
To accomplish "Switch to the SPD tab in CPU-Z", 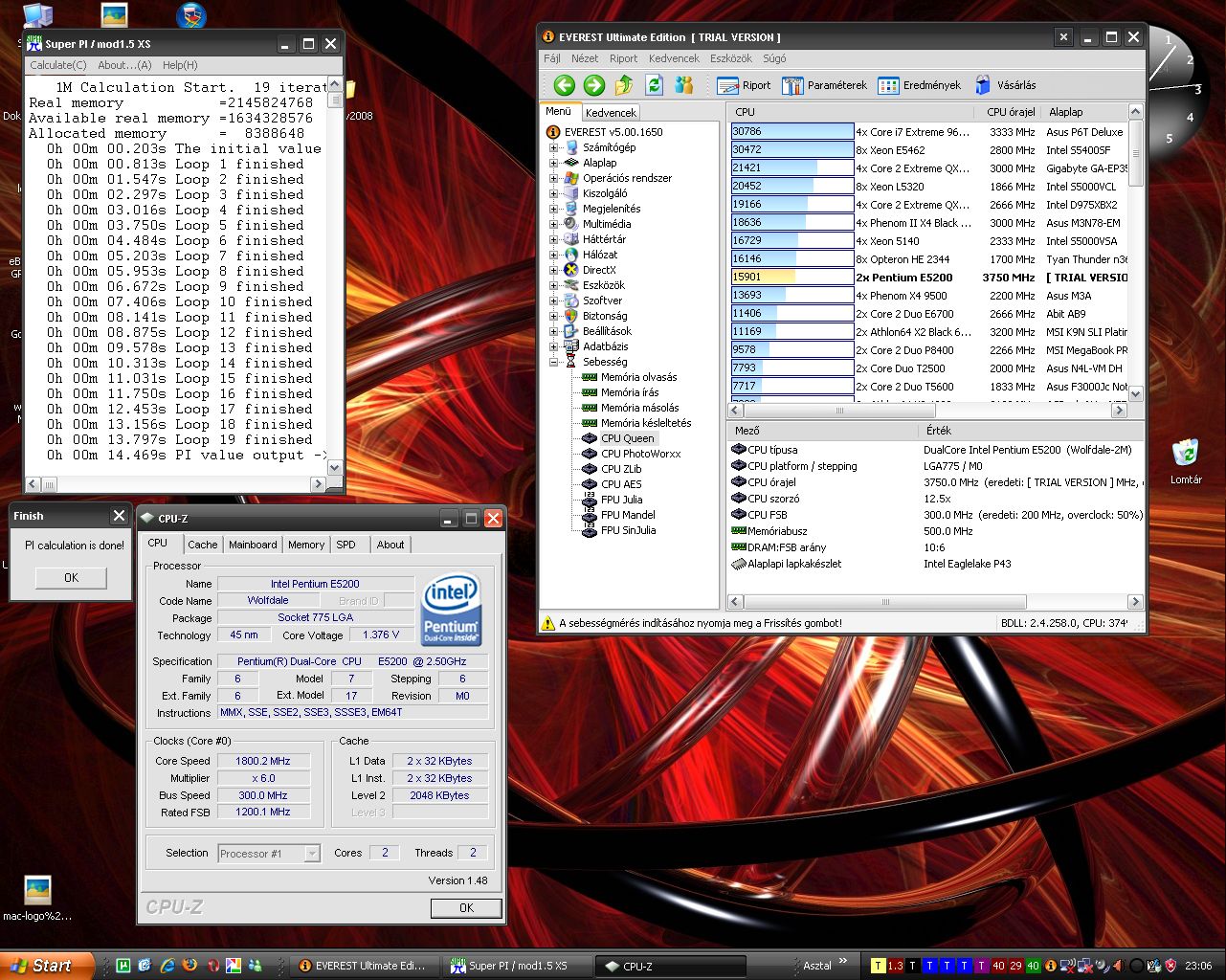I will click(x=346, y=545).
